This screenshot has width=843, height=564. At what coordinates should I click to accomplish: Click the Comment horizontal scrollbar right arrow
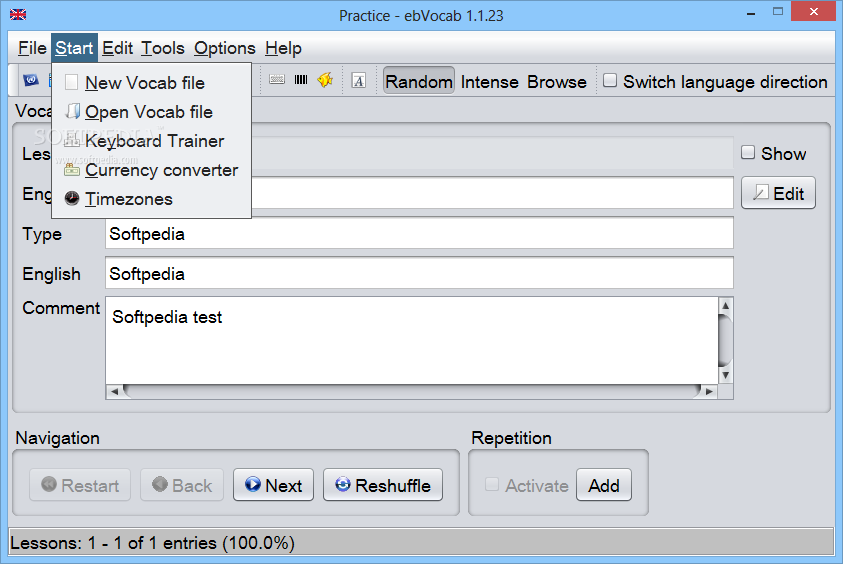[x=709, y=391]
